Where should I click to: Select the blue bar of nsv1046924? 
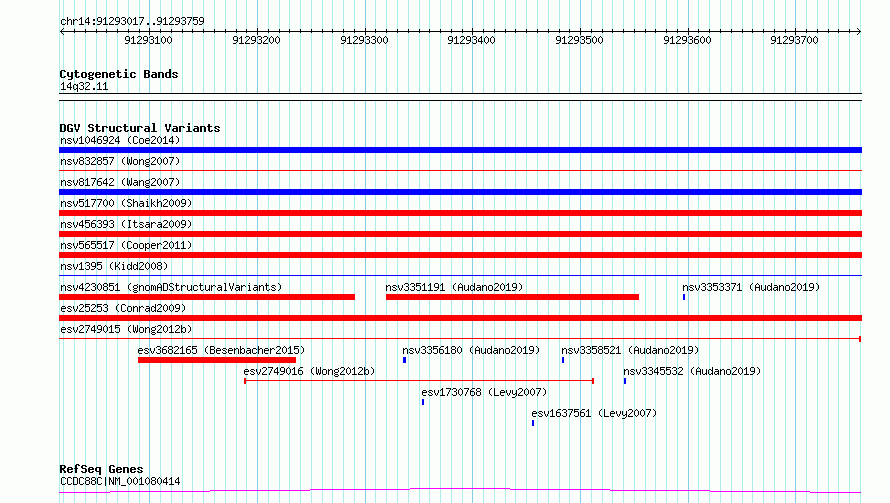point(460,150)
